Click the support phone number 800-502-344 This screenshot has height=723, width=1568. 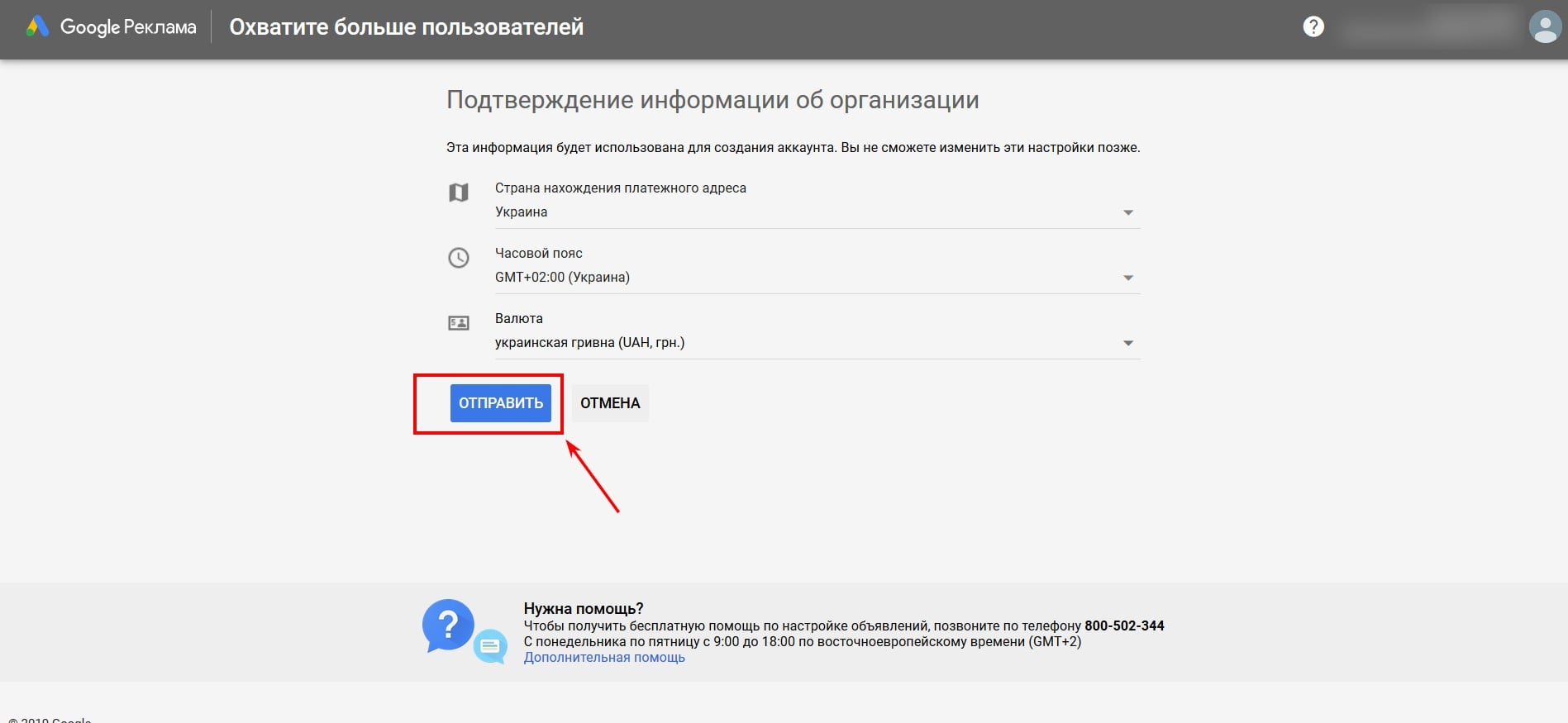point(1124,626)
